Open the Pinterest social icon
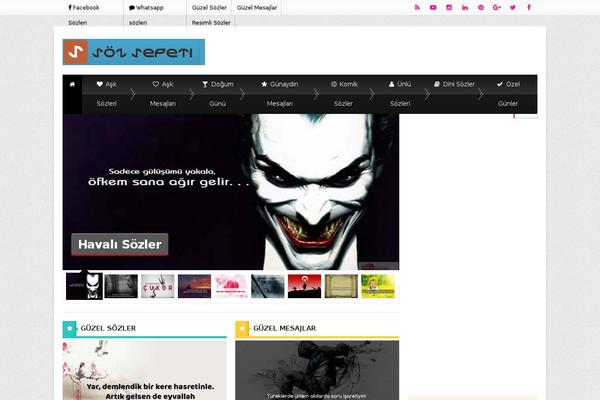This screenshot has height=400, width=600. pos(481,7)
